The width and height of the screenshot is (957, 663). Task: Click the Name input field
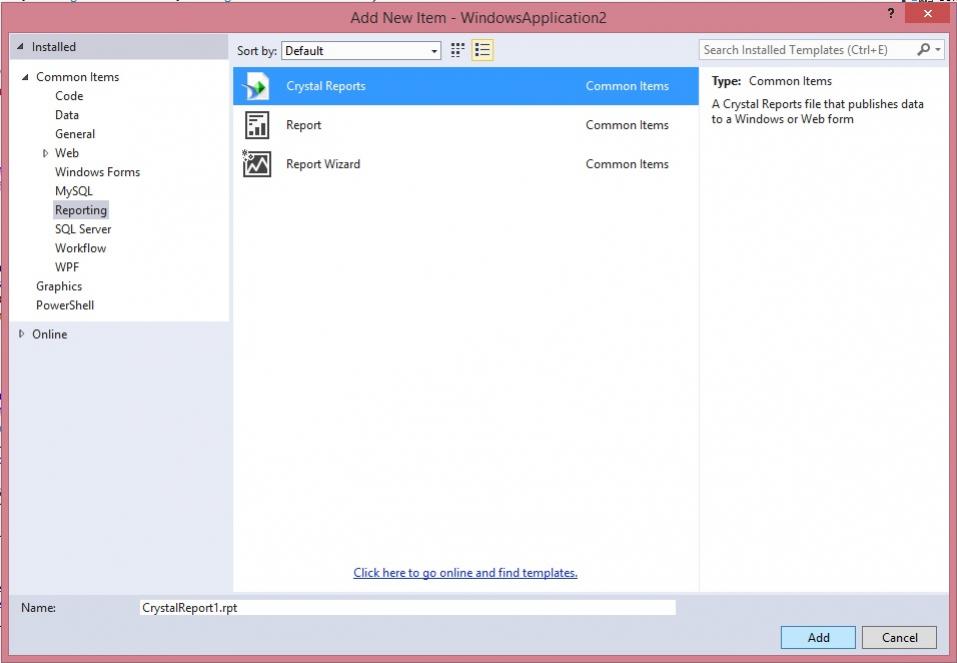point(408,607)
